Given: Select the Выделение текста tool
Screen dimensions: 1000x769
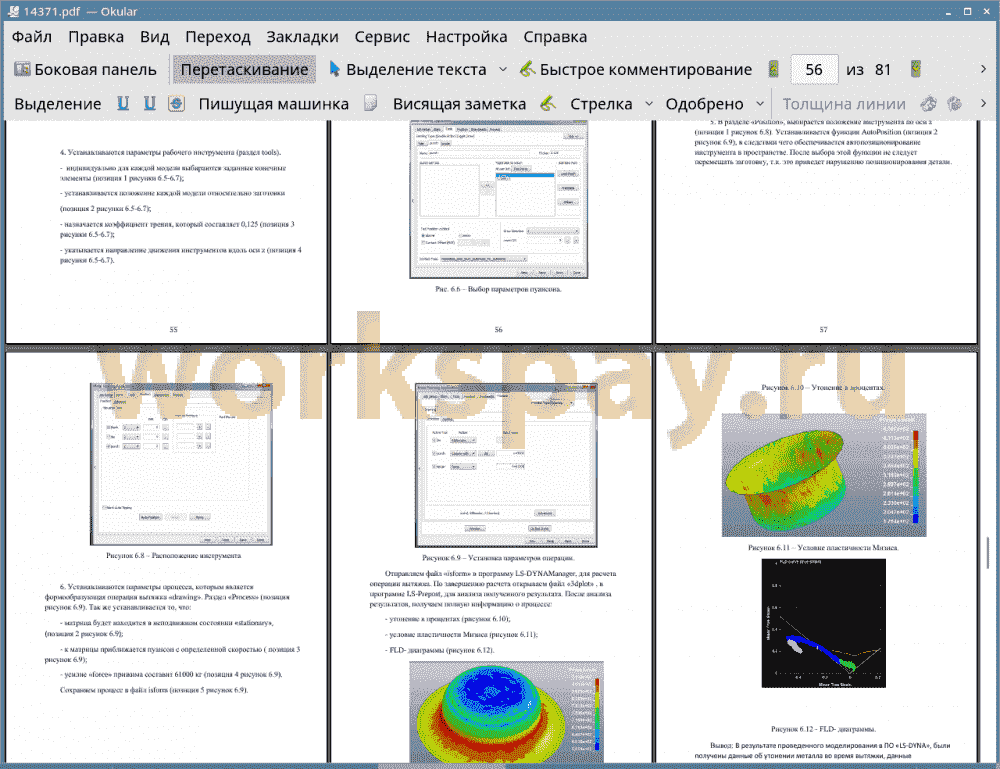Looking at the screenshot, I should [x=408, y=70].
